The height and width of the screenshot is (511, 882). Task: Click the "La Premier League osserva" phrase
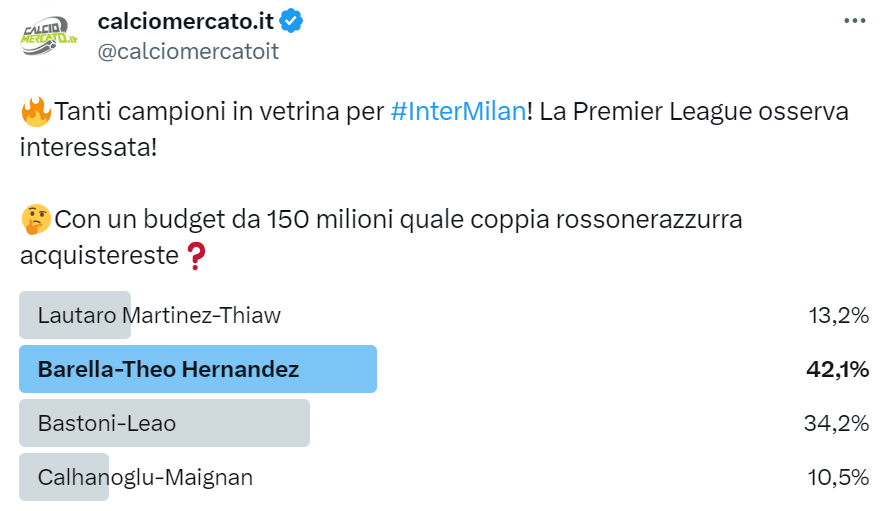click(x=691, y=111)
